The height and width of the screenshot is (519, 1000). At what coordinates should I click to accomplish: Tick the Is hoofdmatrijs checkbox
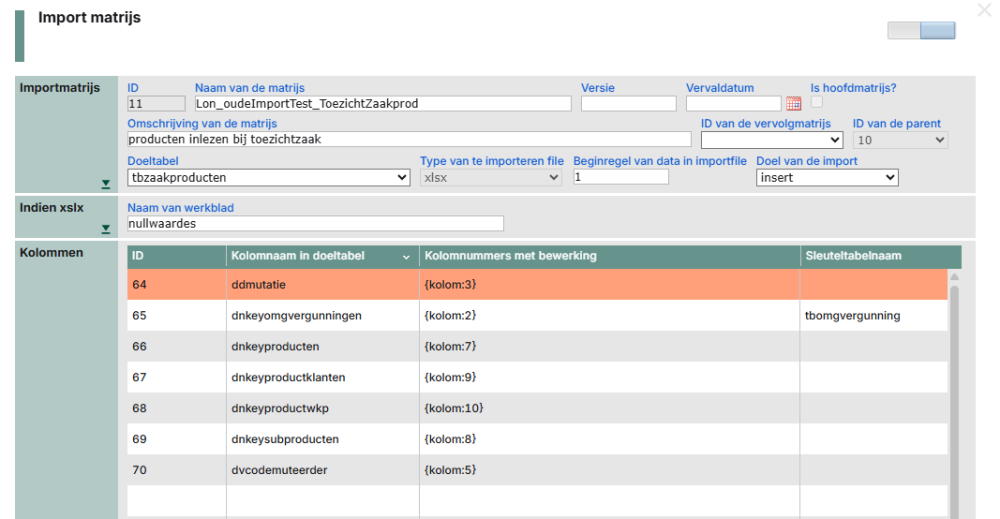(x=817, y=102)
